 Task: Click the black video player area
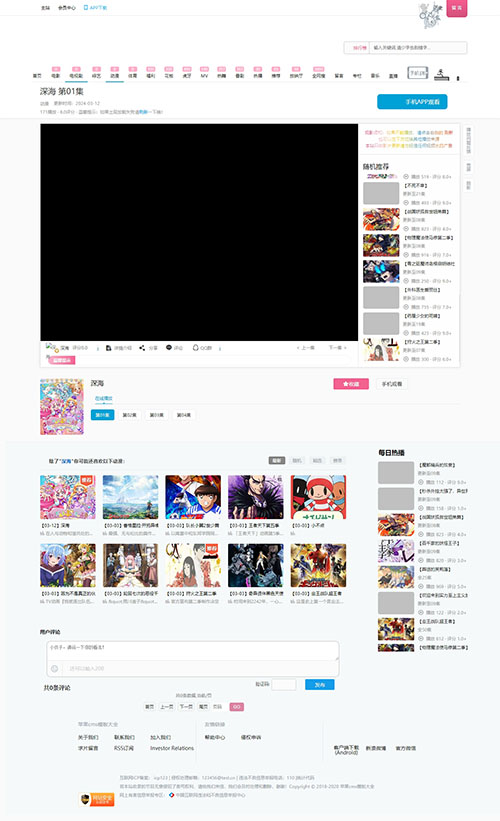199,232
